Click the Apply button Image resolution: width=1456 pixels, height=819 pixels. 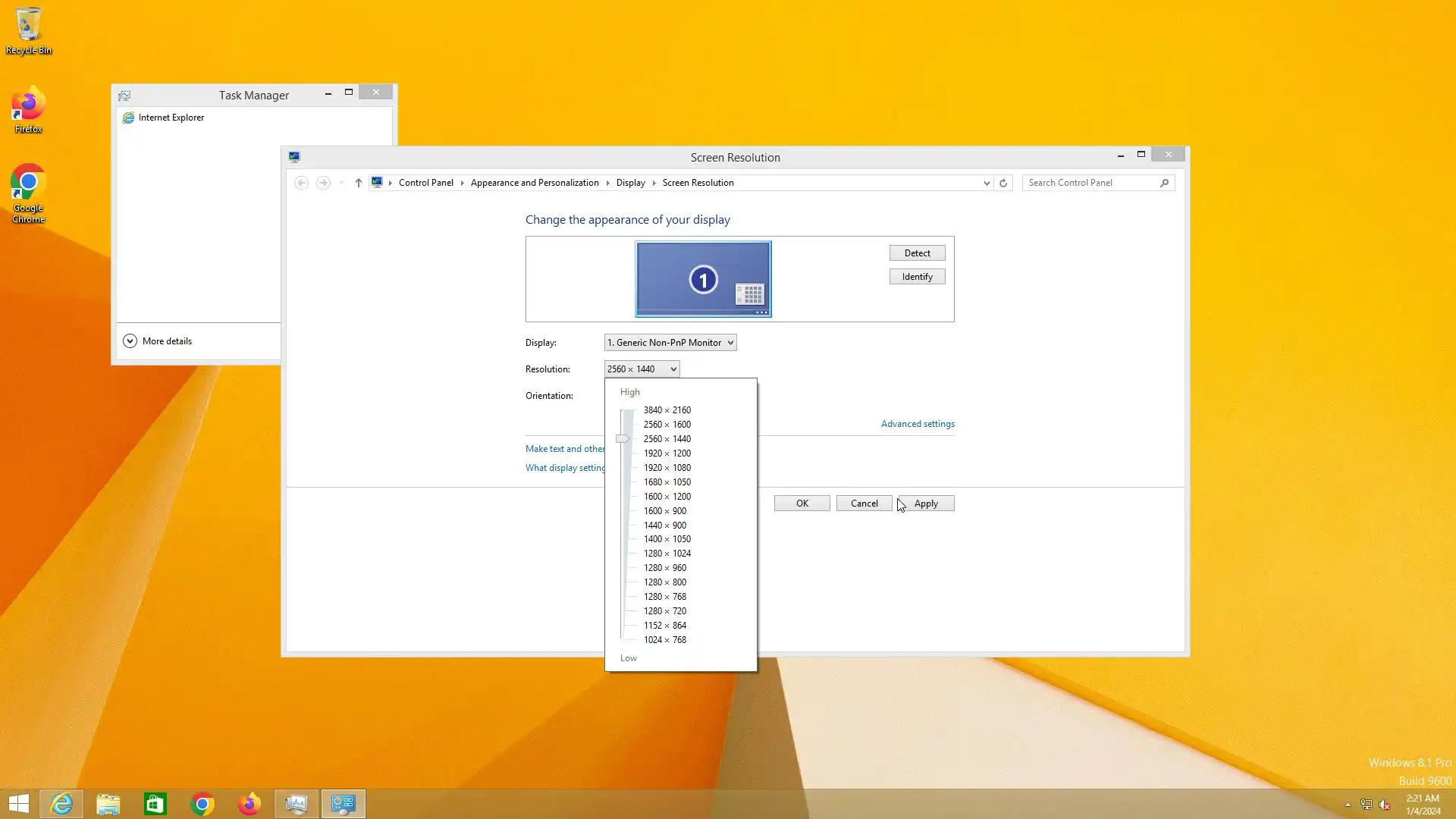[x=925, y=504]
